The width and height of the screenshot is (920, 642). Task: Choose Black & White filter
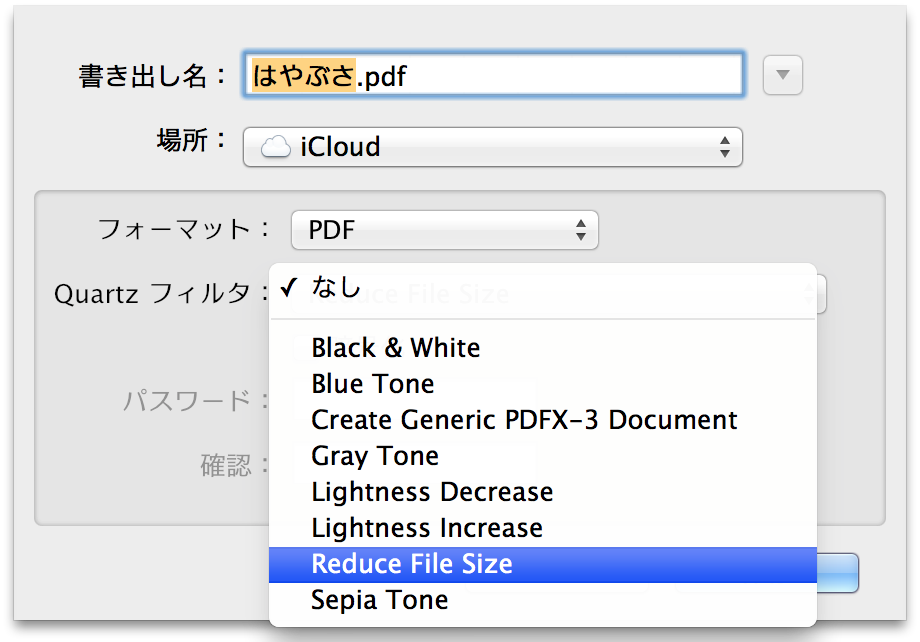pyautogui.click(x=396, y=348)
